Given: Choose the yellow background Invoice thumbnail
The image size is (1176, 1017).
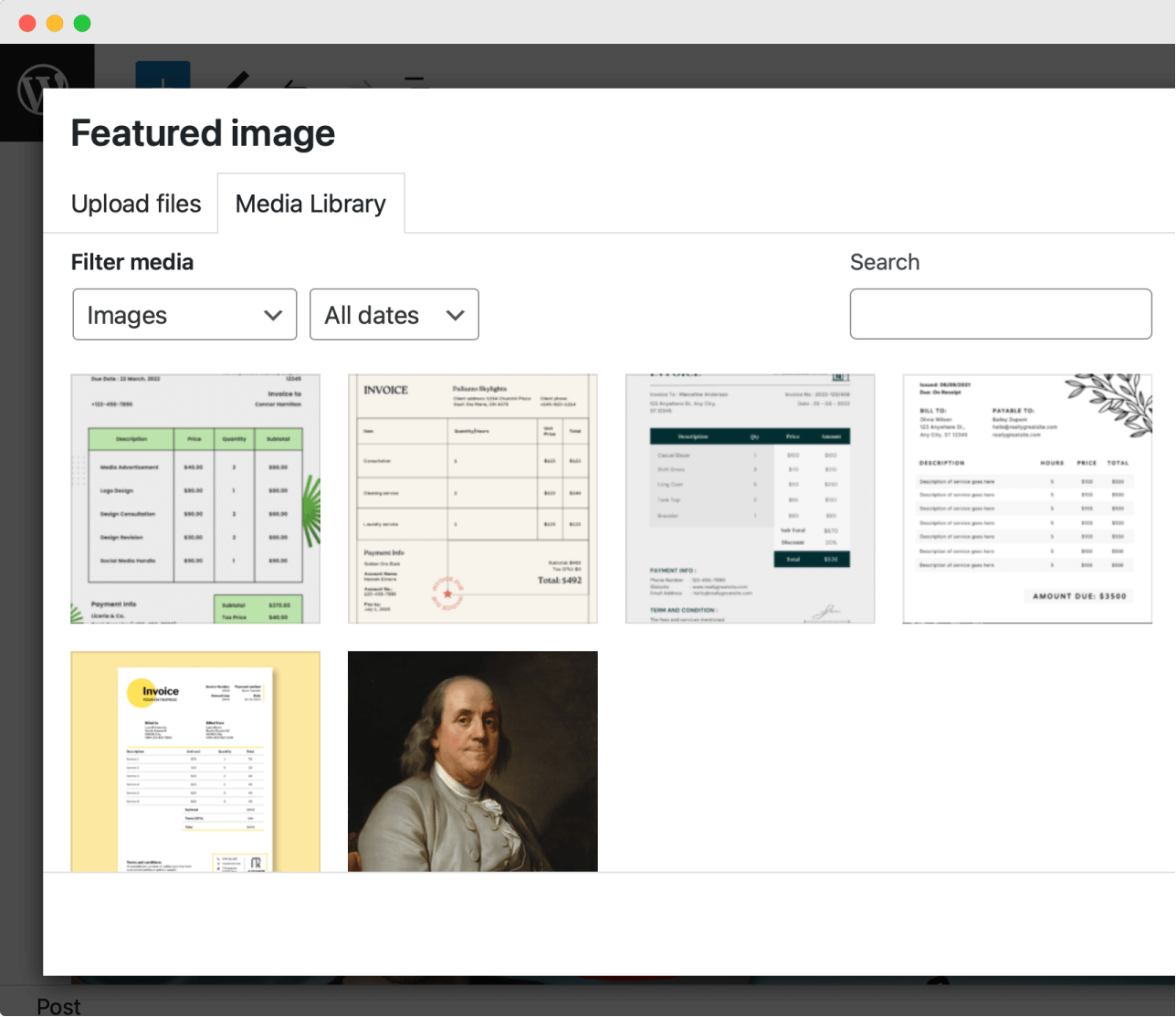Looking at the screenshot, I should (195, 761).
